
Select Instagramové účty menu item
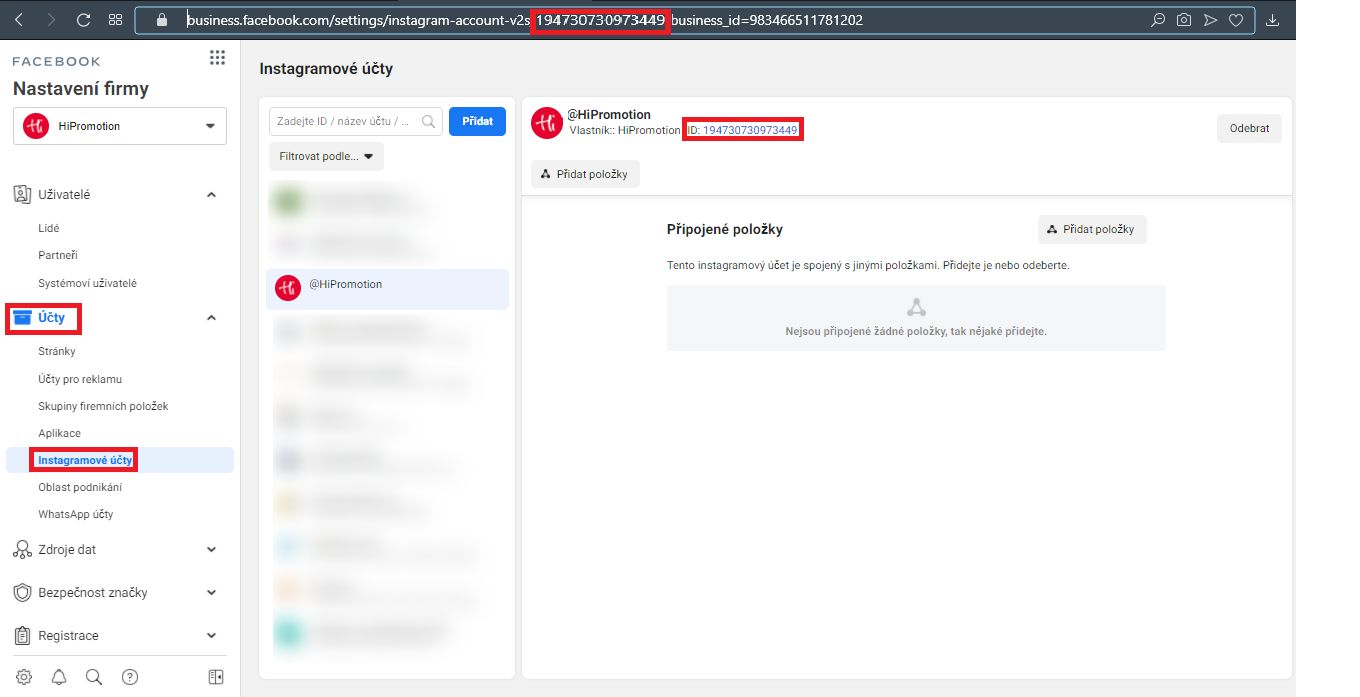pos(120,460)
